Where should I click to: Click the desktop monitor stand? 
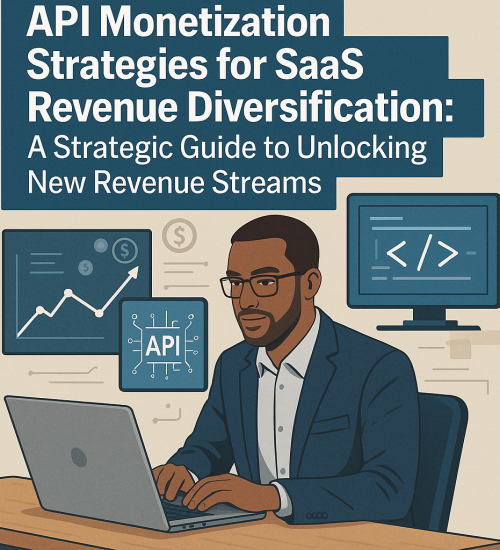(x=428, y=320)
